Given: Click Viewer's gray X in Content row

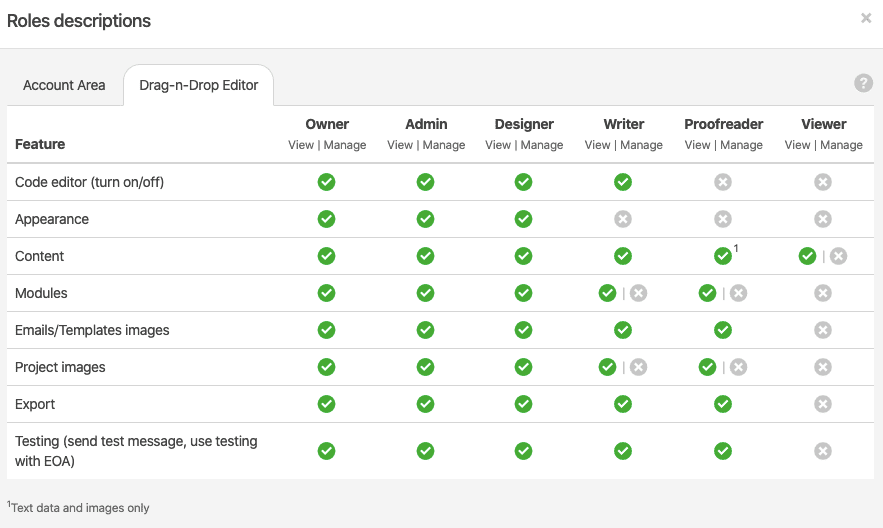Looking at the screenshot, I should tap(838, 256).
